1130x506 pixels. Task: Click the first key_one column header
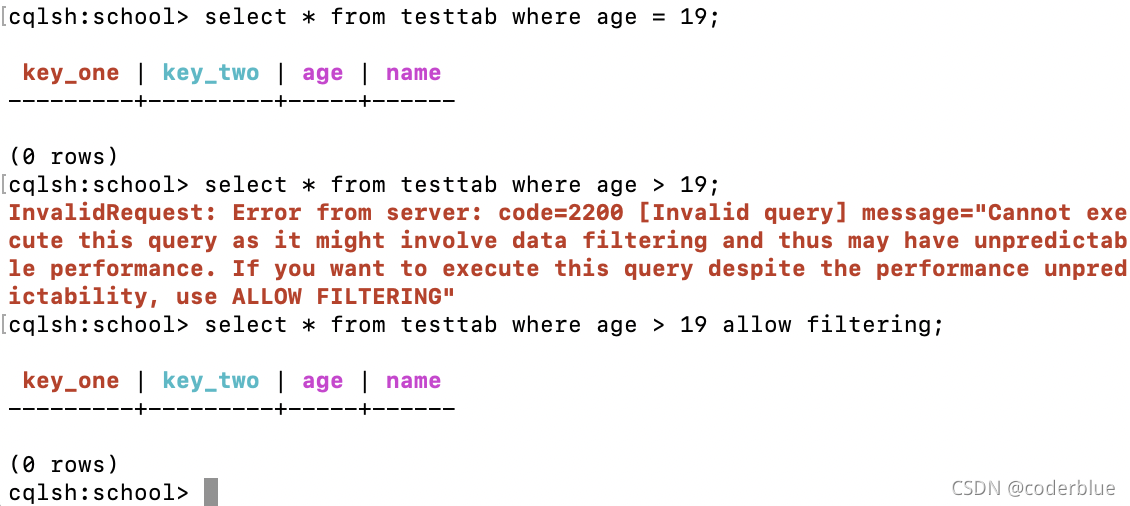point(71,74)
